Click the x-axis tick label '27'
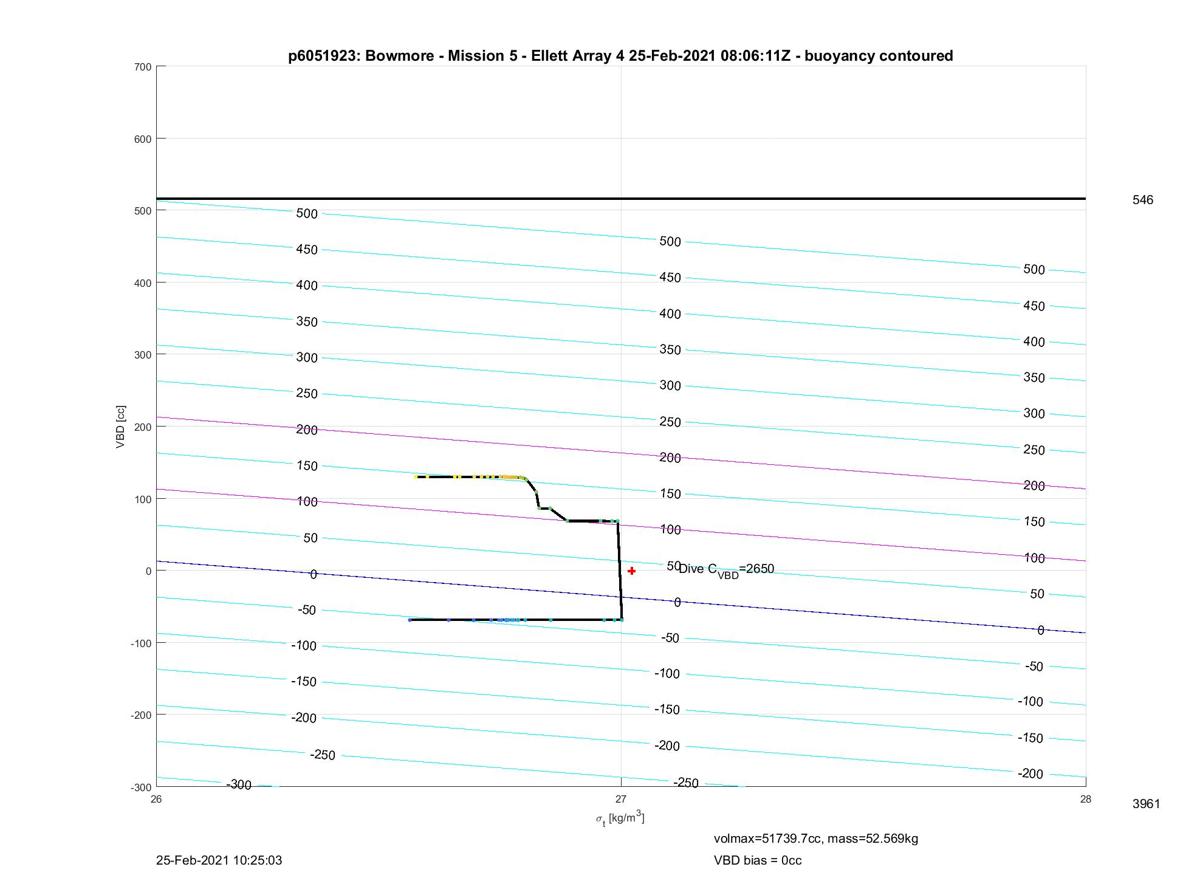The image size is (1200, 885). (x=621, y=799)
